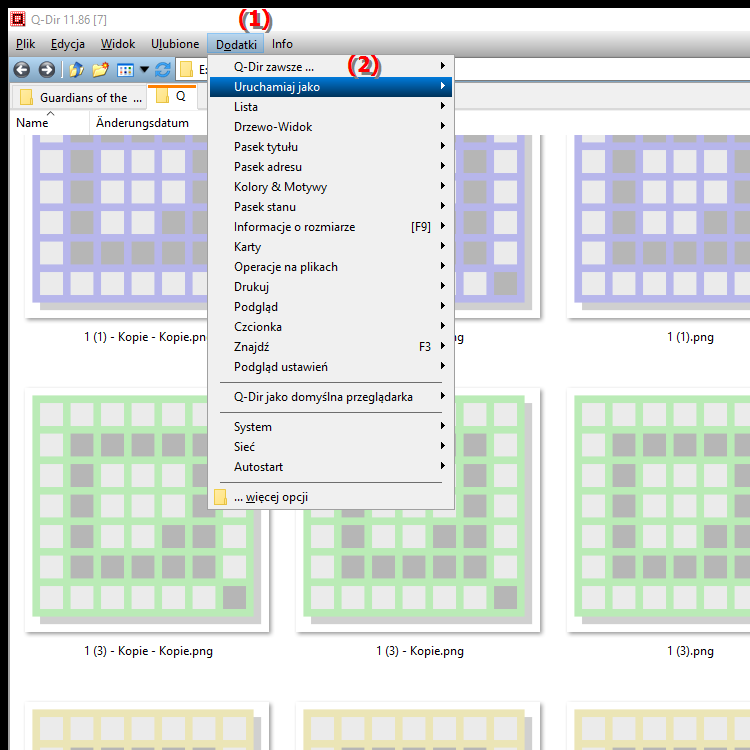Expand Pasek tytułu submenu
This screenshot has height=750, width=750.
(x=331, y=147)
